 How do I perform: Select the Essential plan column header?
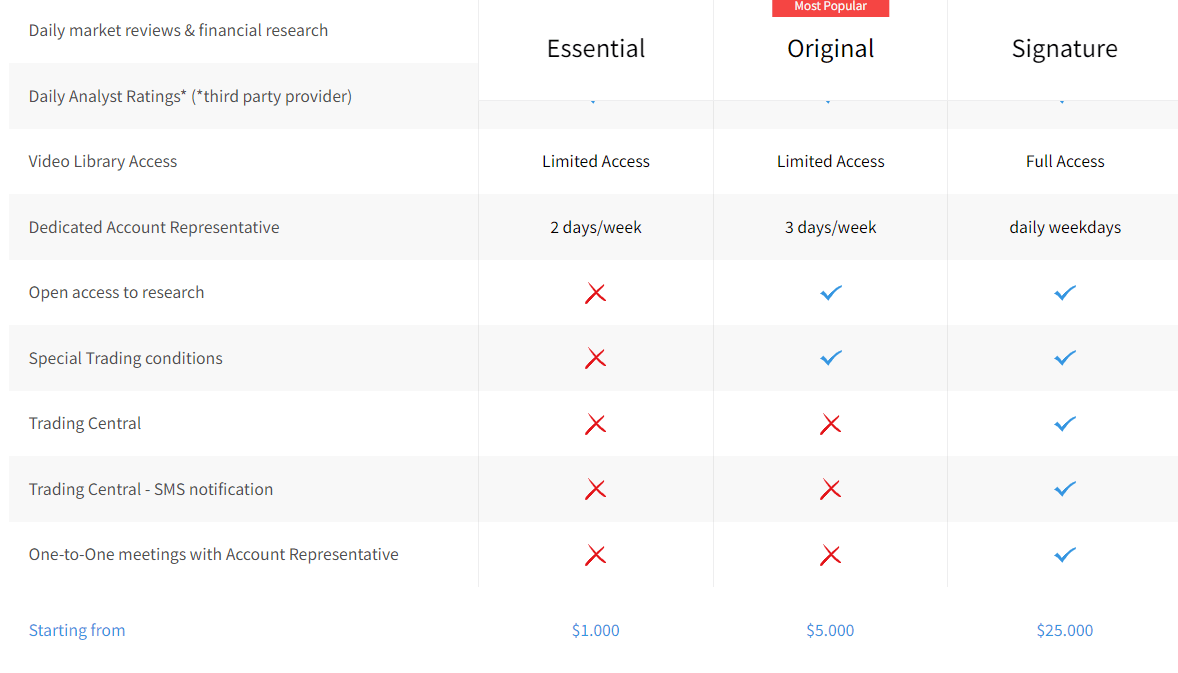tap(596, 49)
